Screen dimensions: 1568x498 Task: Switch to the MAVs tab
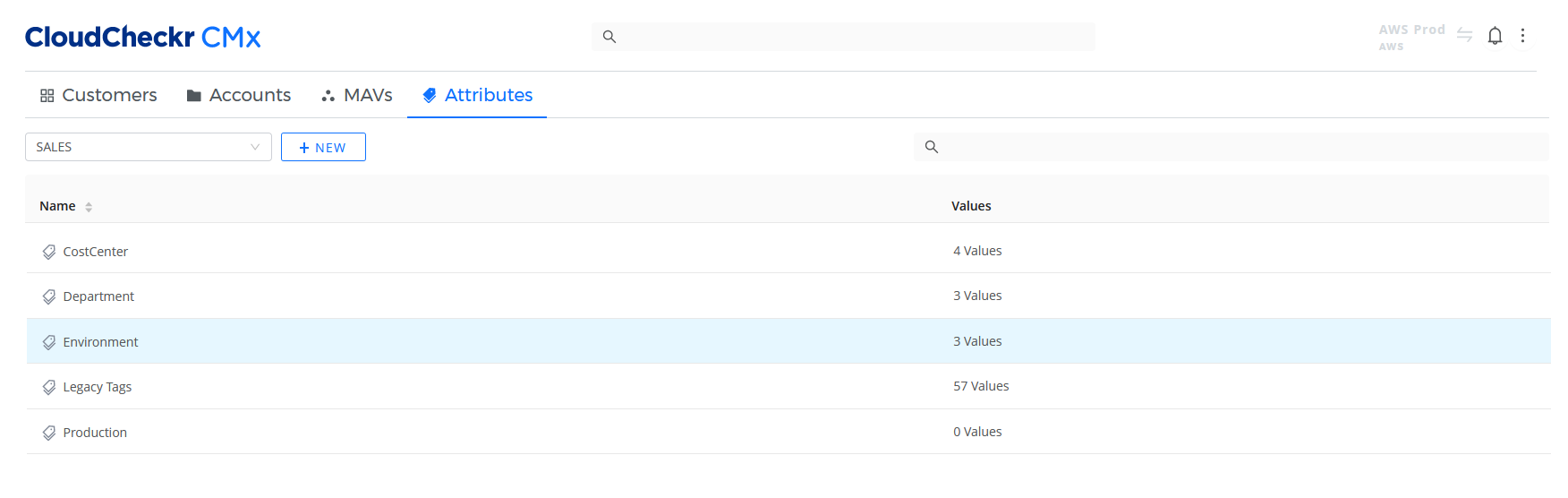pos(357,95)
